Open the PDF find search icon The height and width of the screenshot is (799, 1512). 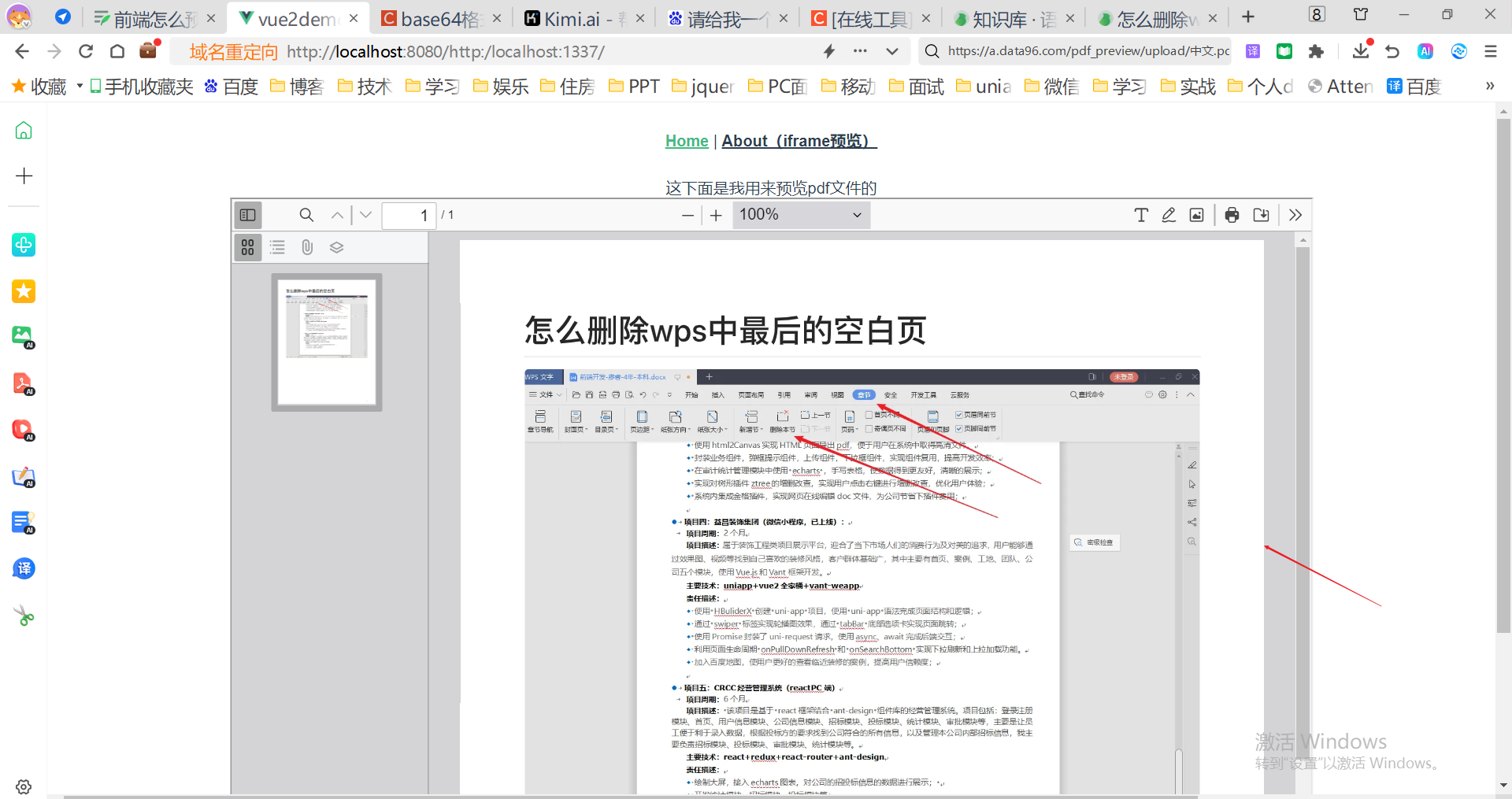(306, 215)
